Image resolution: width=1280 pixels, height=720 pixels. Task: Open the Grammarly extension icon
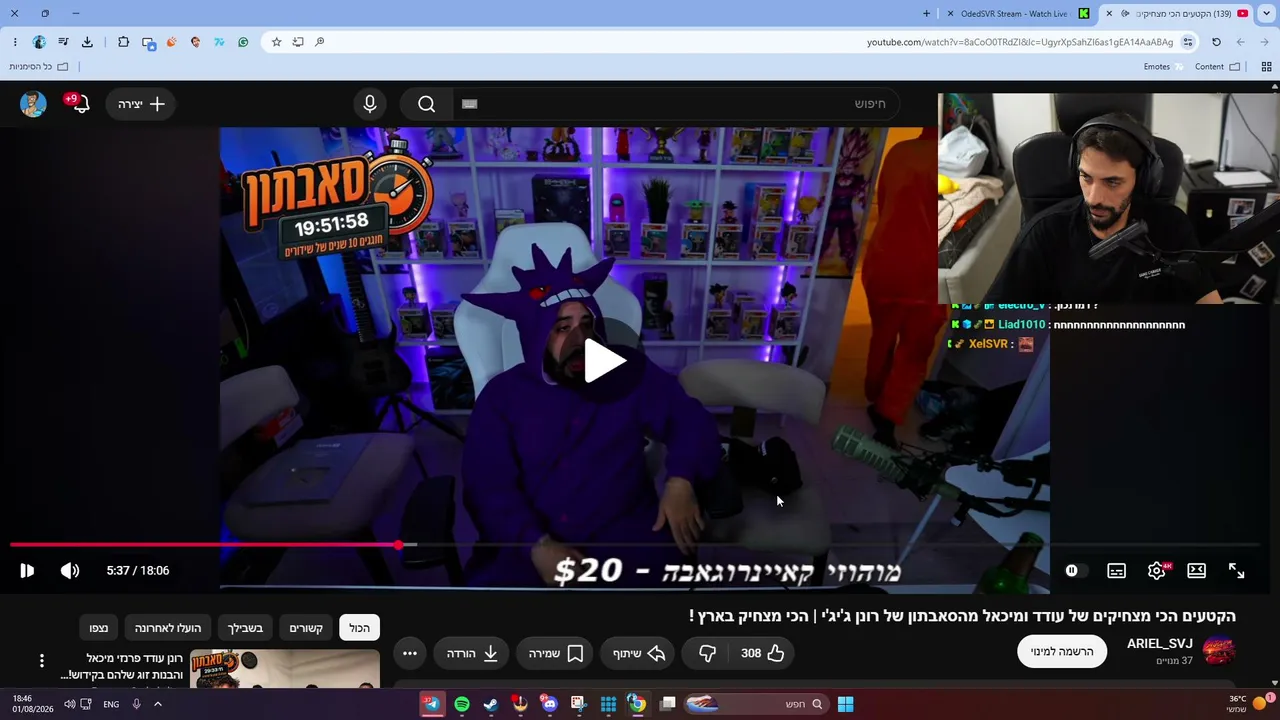pos(243,42)
